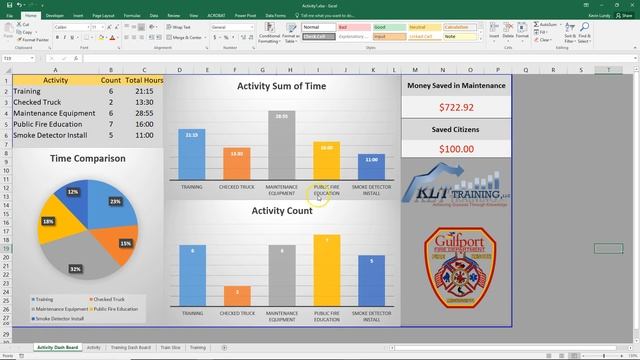Image resolution: width=640 pixels, height=360 pixels.
Task: Click the Share button
Action: tap(624, 16)
